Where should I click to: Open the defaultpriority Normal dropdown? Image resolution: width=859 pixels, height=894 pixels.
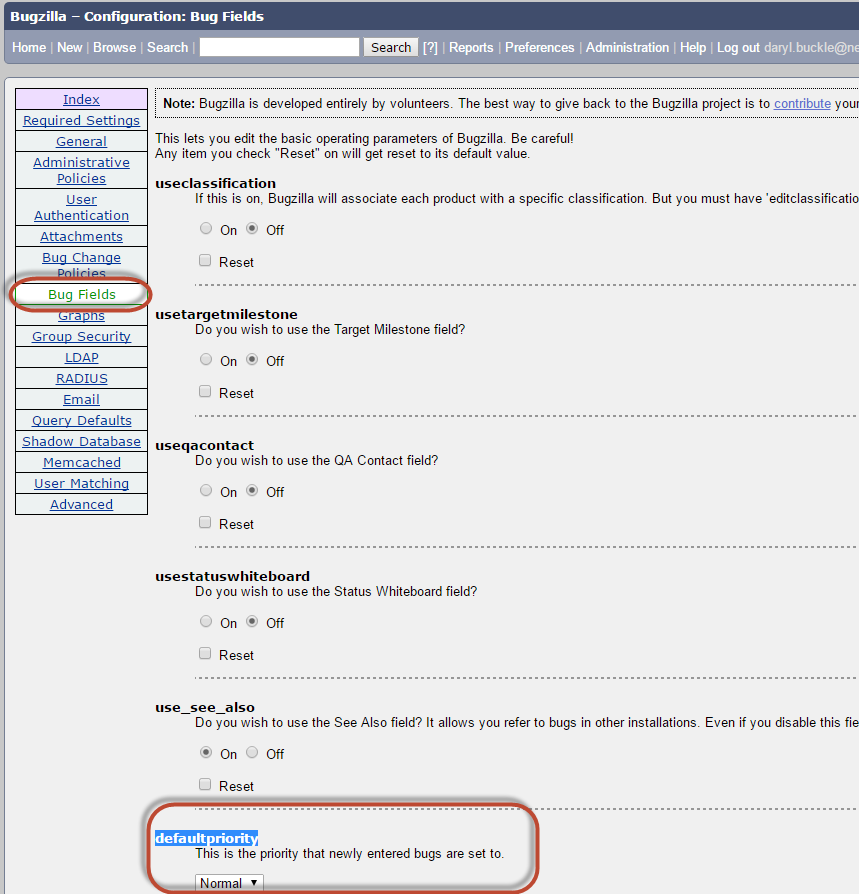[229, 883]
